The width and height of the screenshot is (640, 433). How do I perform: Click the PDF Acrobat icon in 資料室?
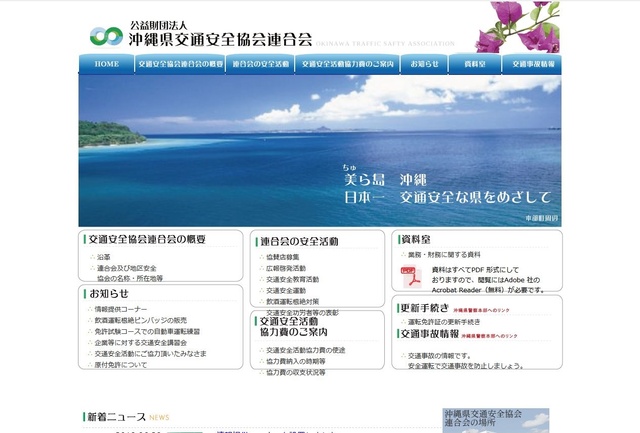click(x=411, y=277)
